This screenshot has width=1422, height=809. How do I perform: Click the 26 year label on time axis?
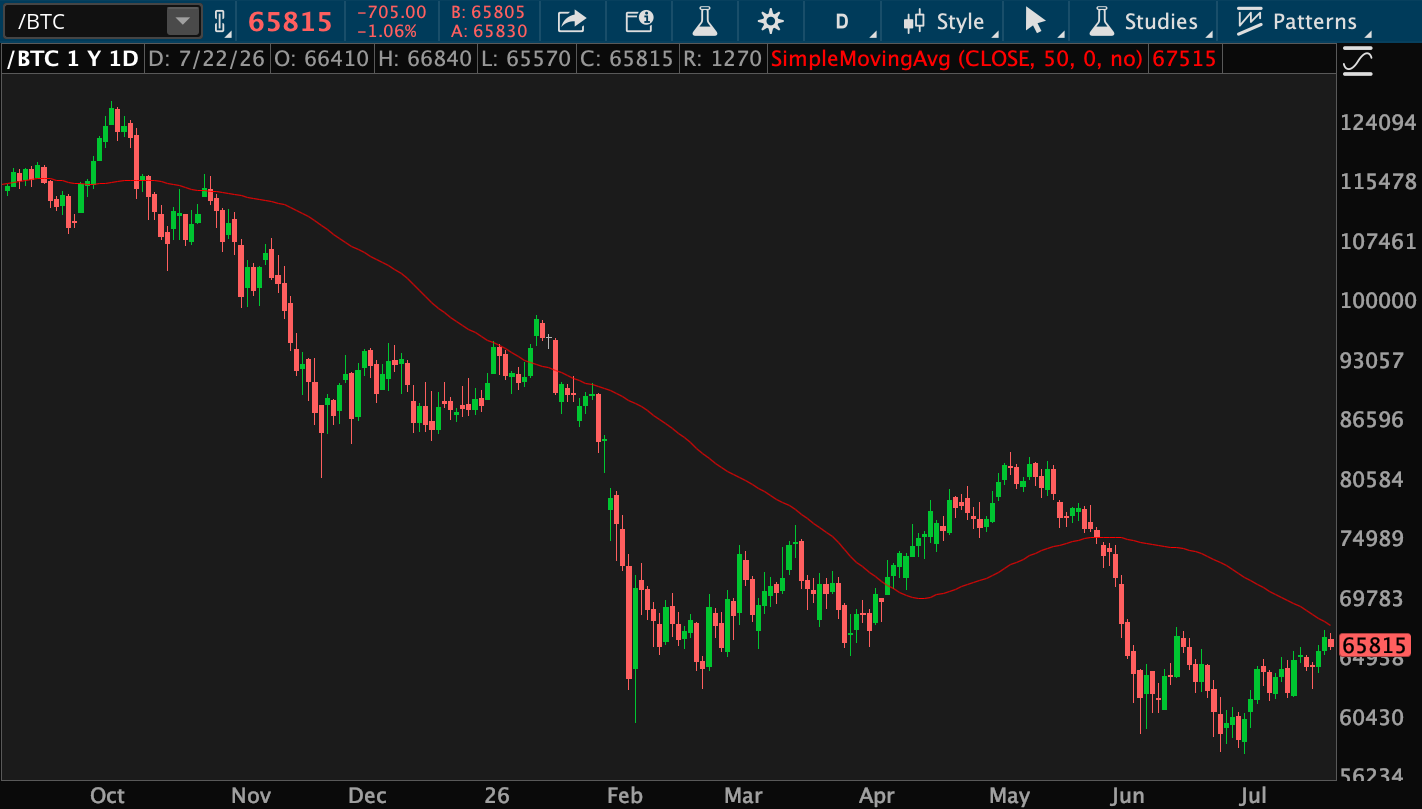(x=497, y=796)
